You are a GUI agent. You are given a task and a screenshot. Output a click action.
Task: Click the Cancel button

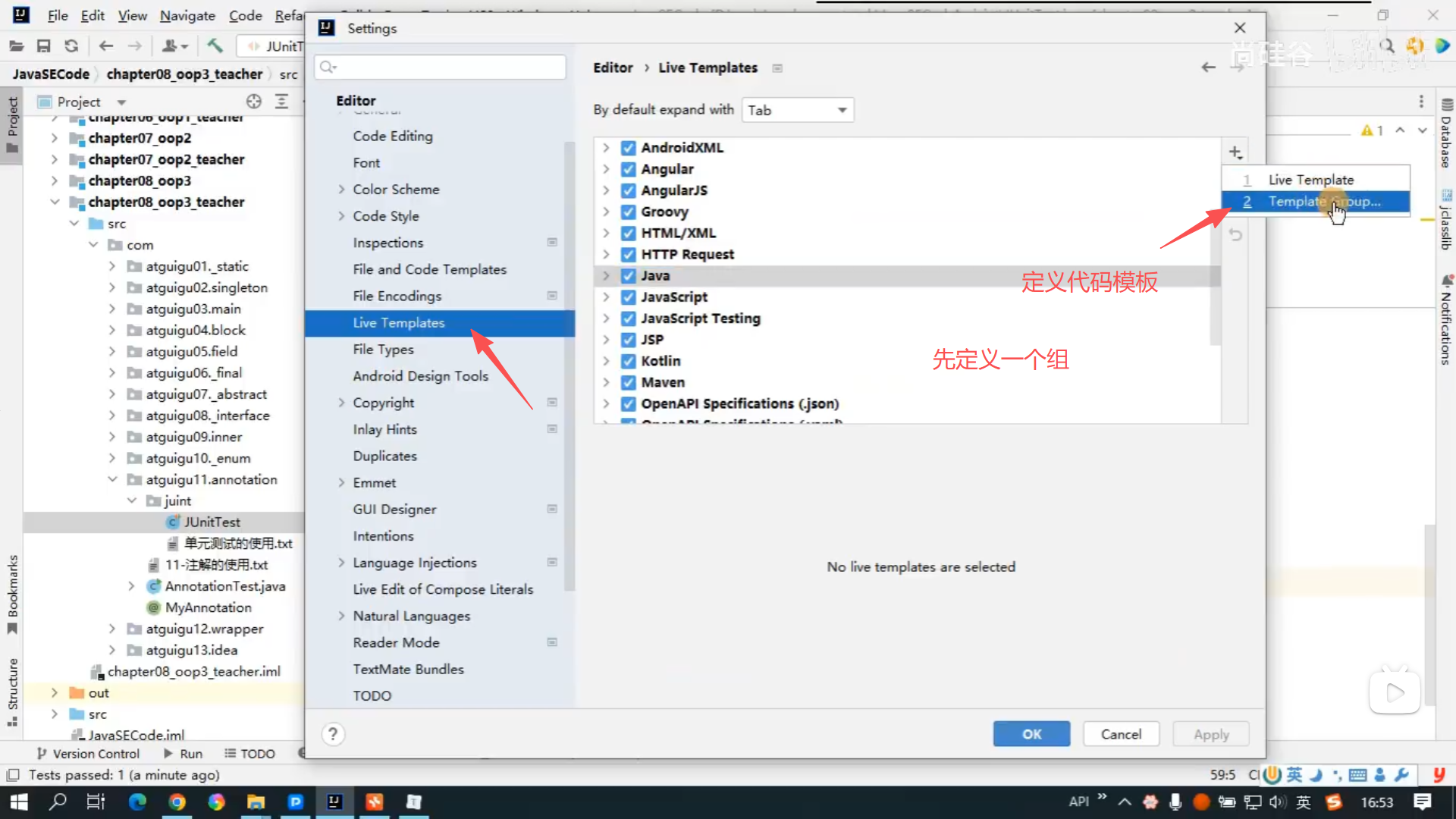[x=1121, y=734]
